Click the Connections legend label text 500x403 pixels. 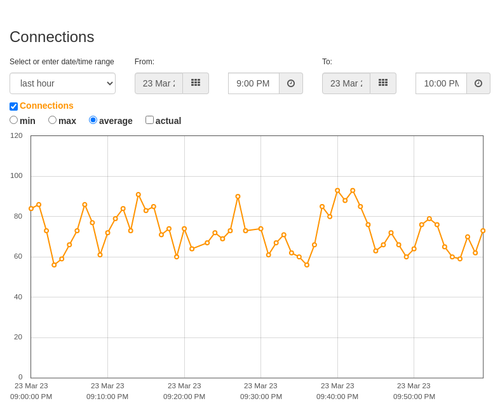[x=46, y=106]
